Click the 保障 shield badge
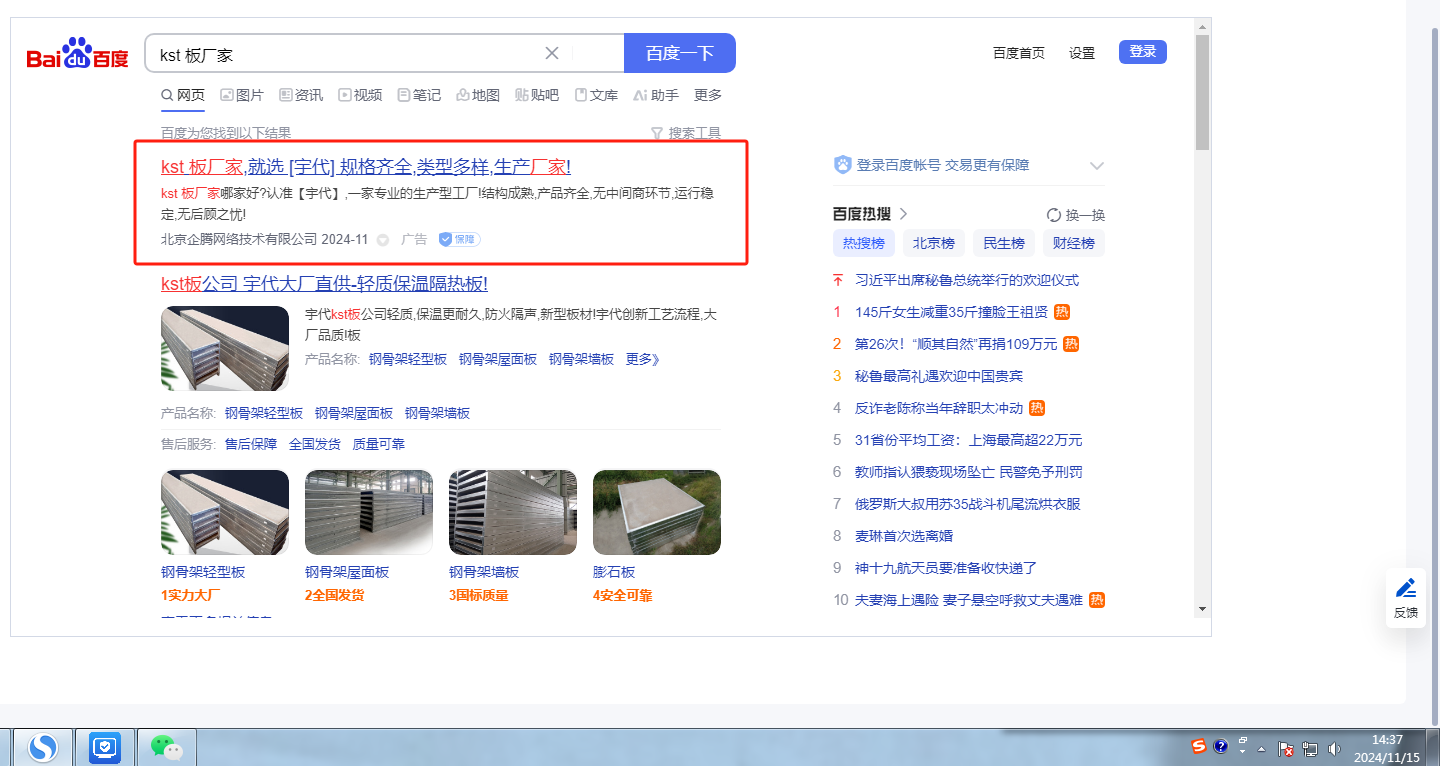The width and height of the screenshot is (1440, 766). tap(460, 240)
